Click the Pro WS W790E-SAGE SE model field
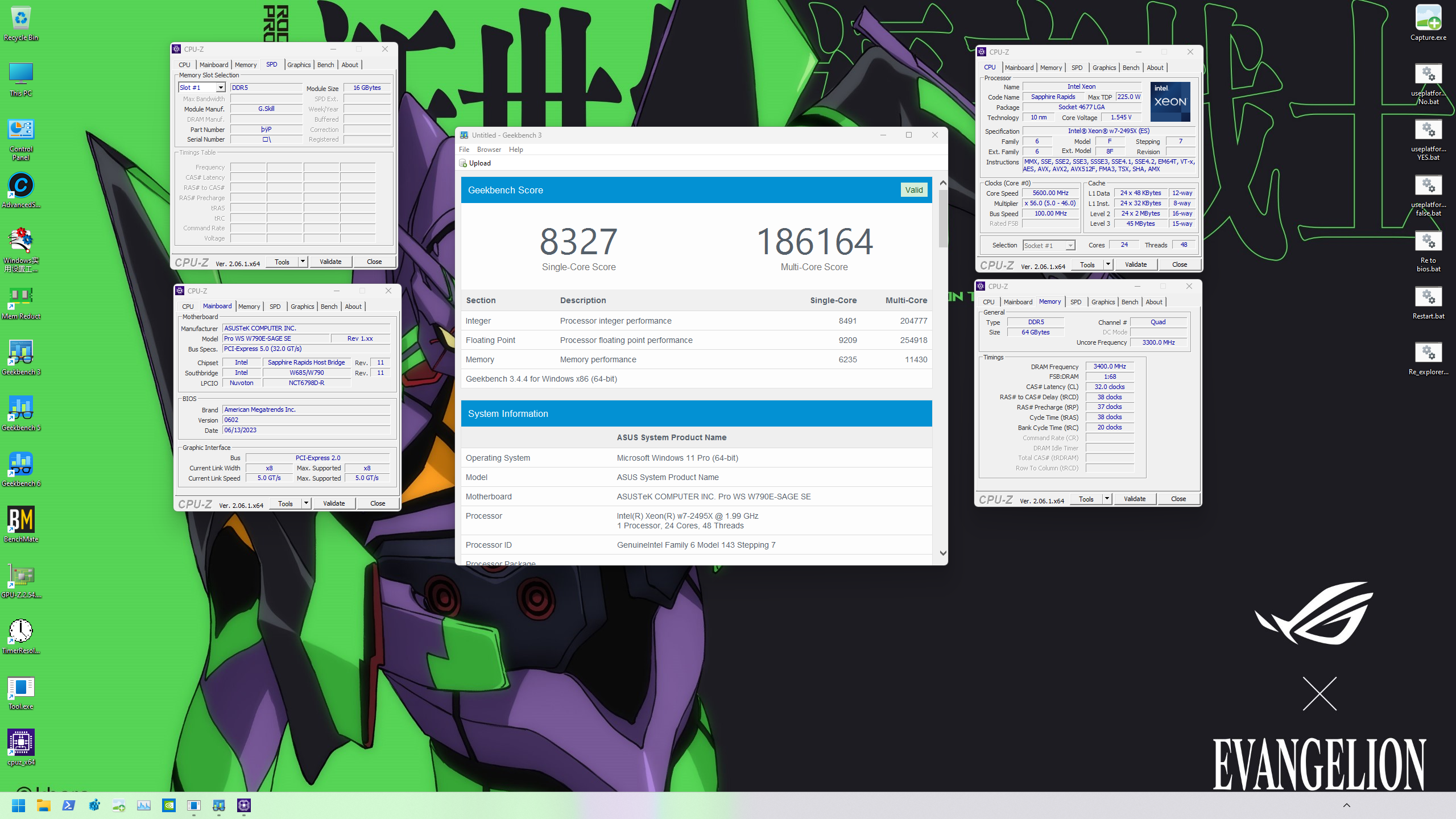1456x819 pixels. (x=275, y=338)
